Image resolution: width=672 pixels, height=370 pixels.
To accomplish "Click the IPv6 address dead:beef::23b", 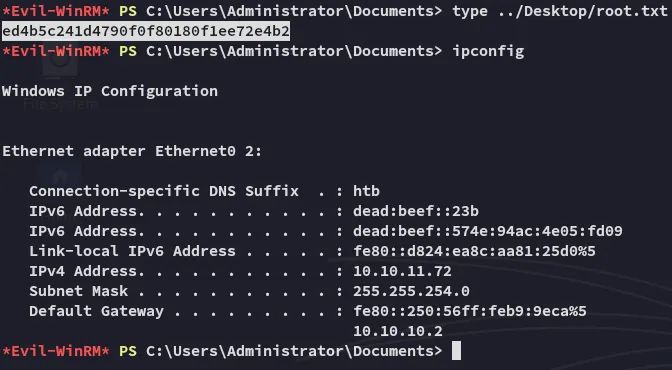I will [416, 211].
